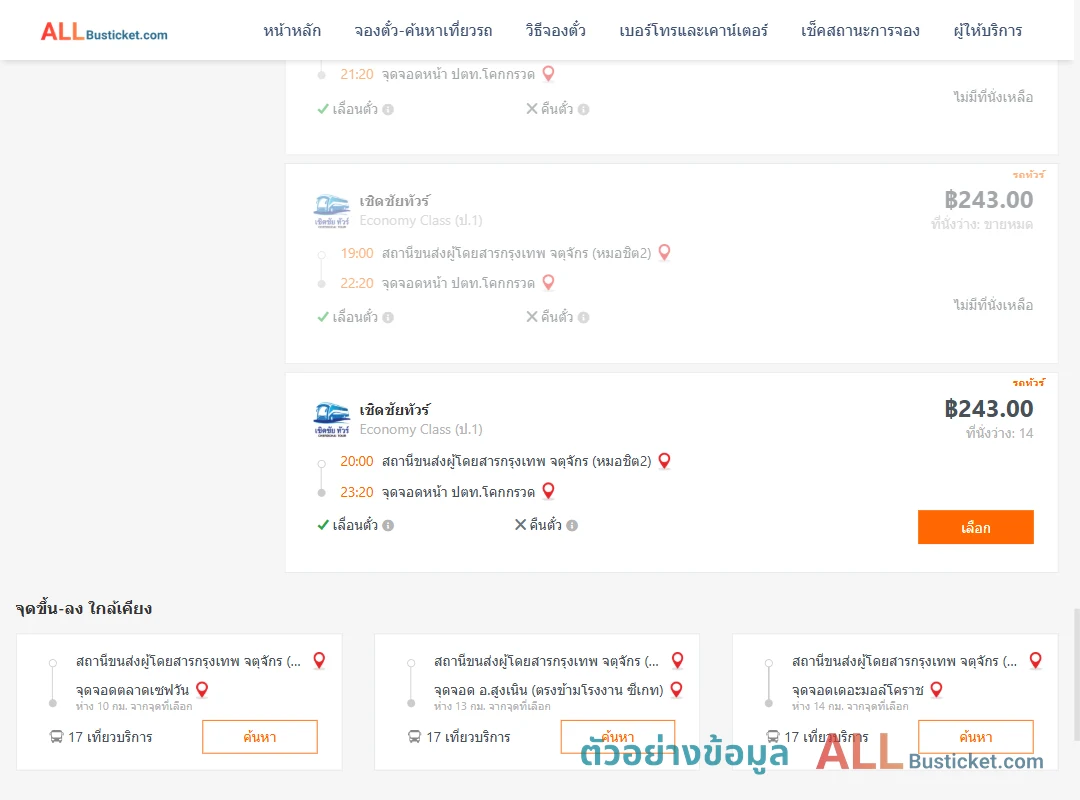
Task: Open the ALLBusticket.com logo home link
Action: point(104,32)
